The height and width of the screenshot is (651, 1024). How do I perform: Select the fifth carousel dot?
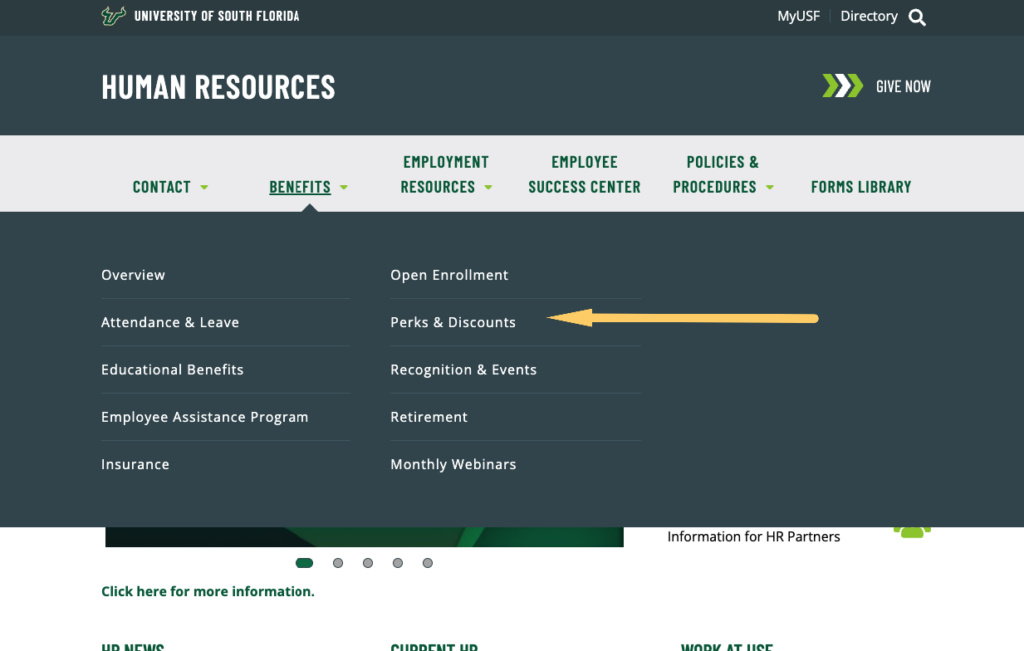(427, 563)
